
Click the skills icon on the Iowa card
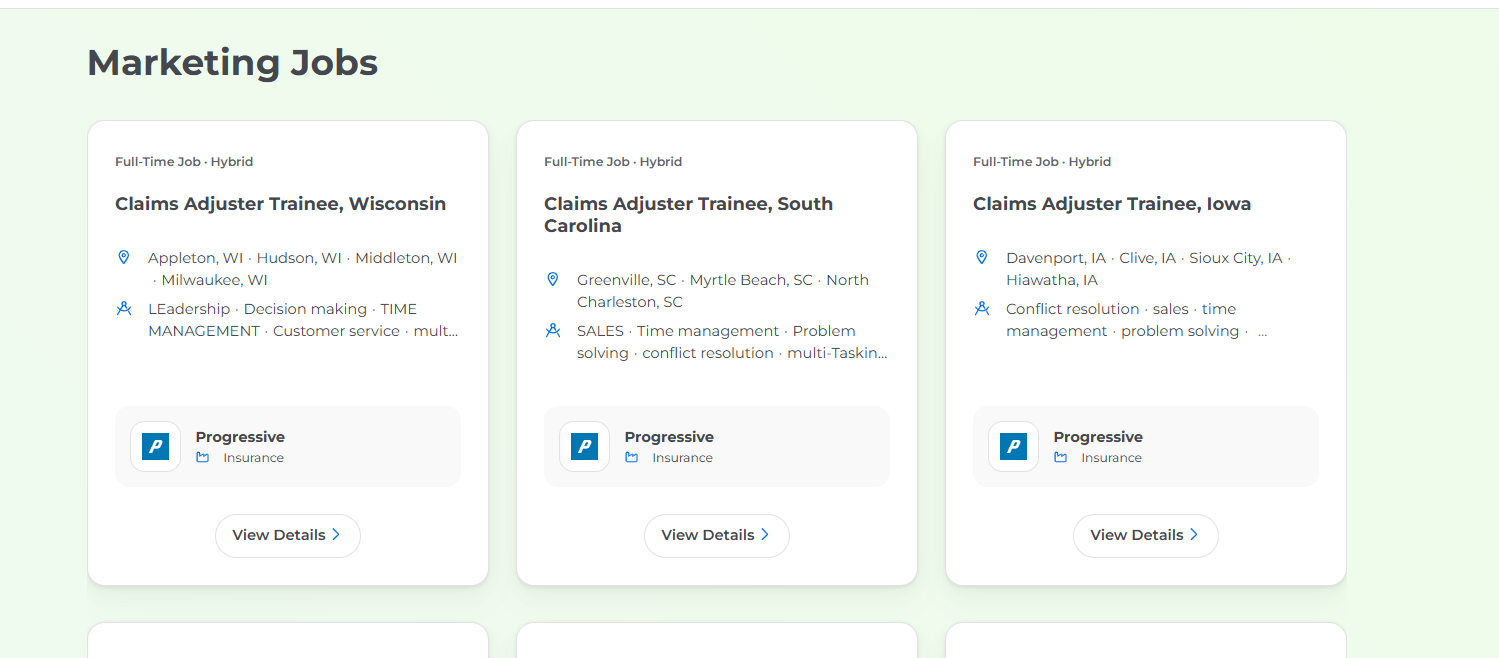[x=982, y=309]
